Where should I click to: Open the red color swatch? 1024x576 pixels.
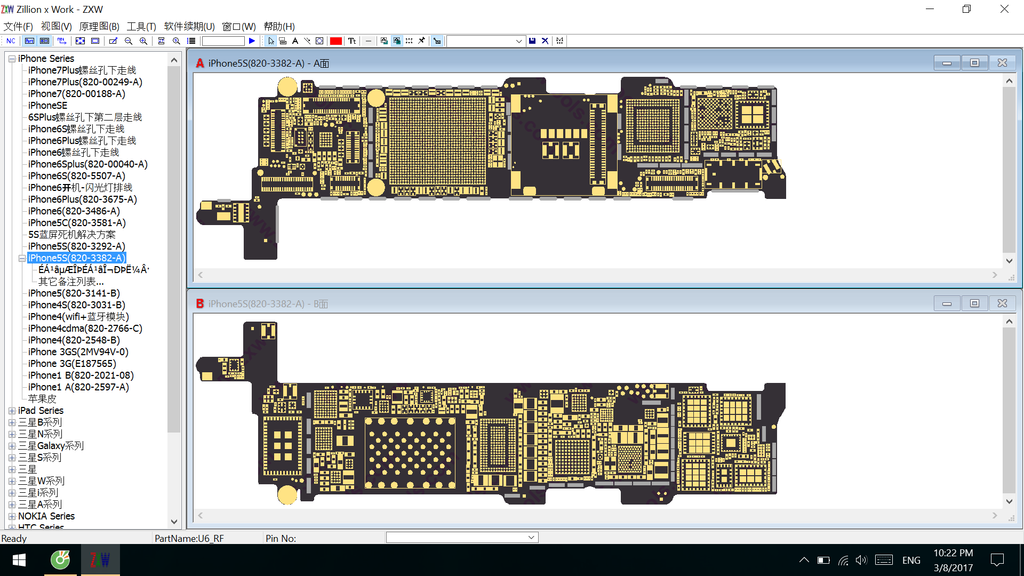tap(336, 40)
